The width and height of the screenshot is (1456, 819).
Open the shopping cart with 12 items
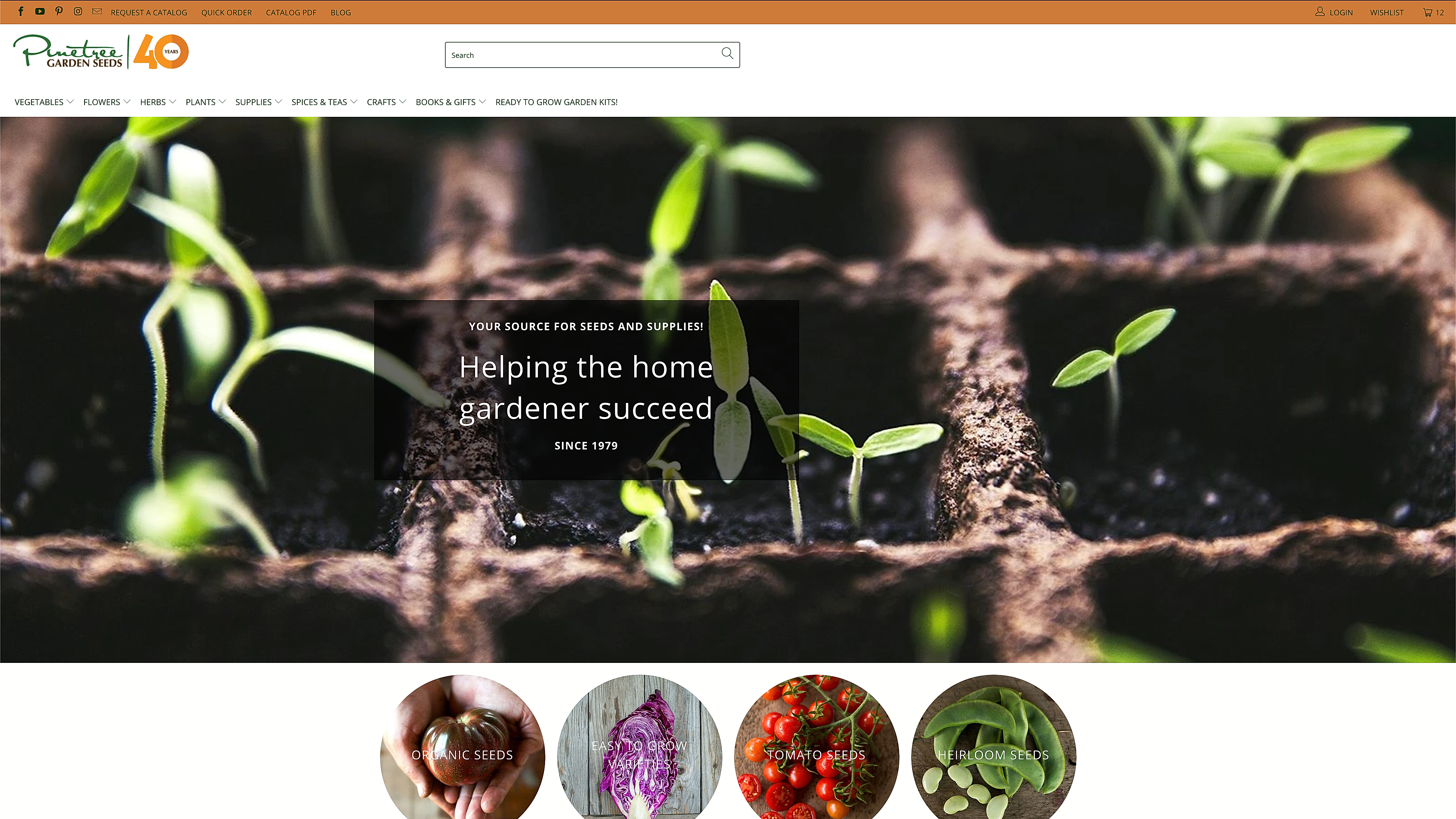point(1433,12)
